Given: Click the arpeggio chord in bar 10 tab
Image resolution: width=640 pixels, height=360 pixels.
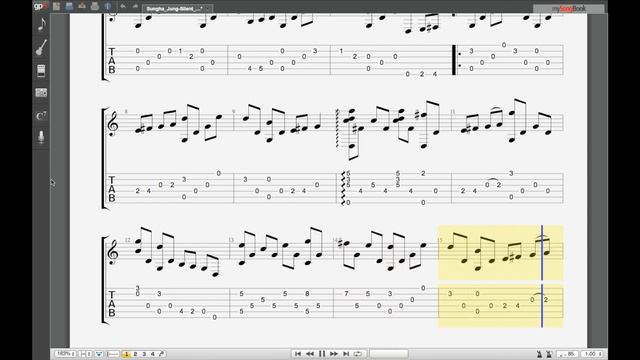Looking at the screenshot, I should [x=347, y=188].
